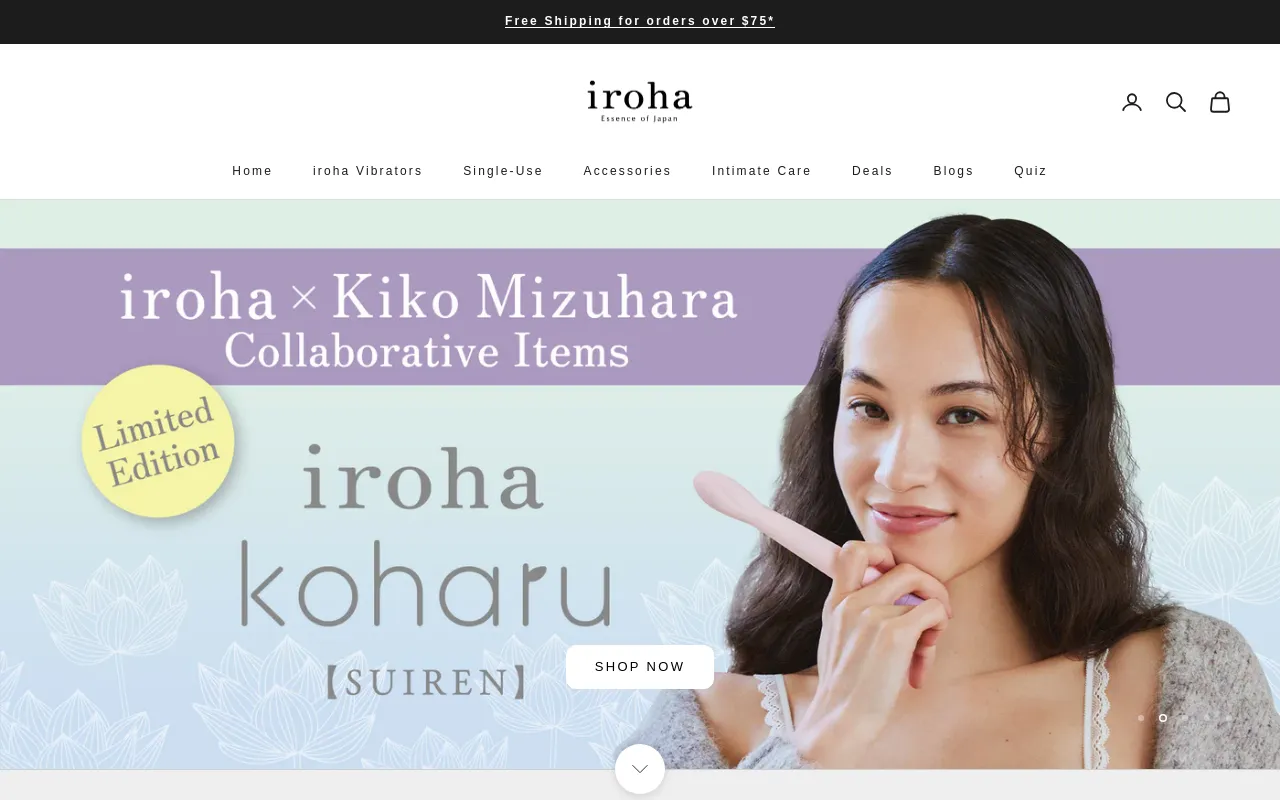Image resolution: width=1280 pixels, height=800 pixels.
Task: Click the Kiko Mizuhara collaboration banner image
Action: [x=640, y=485]
